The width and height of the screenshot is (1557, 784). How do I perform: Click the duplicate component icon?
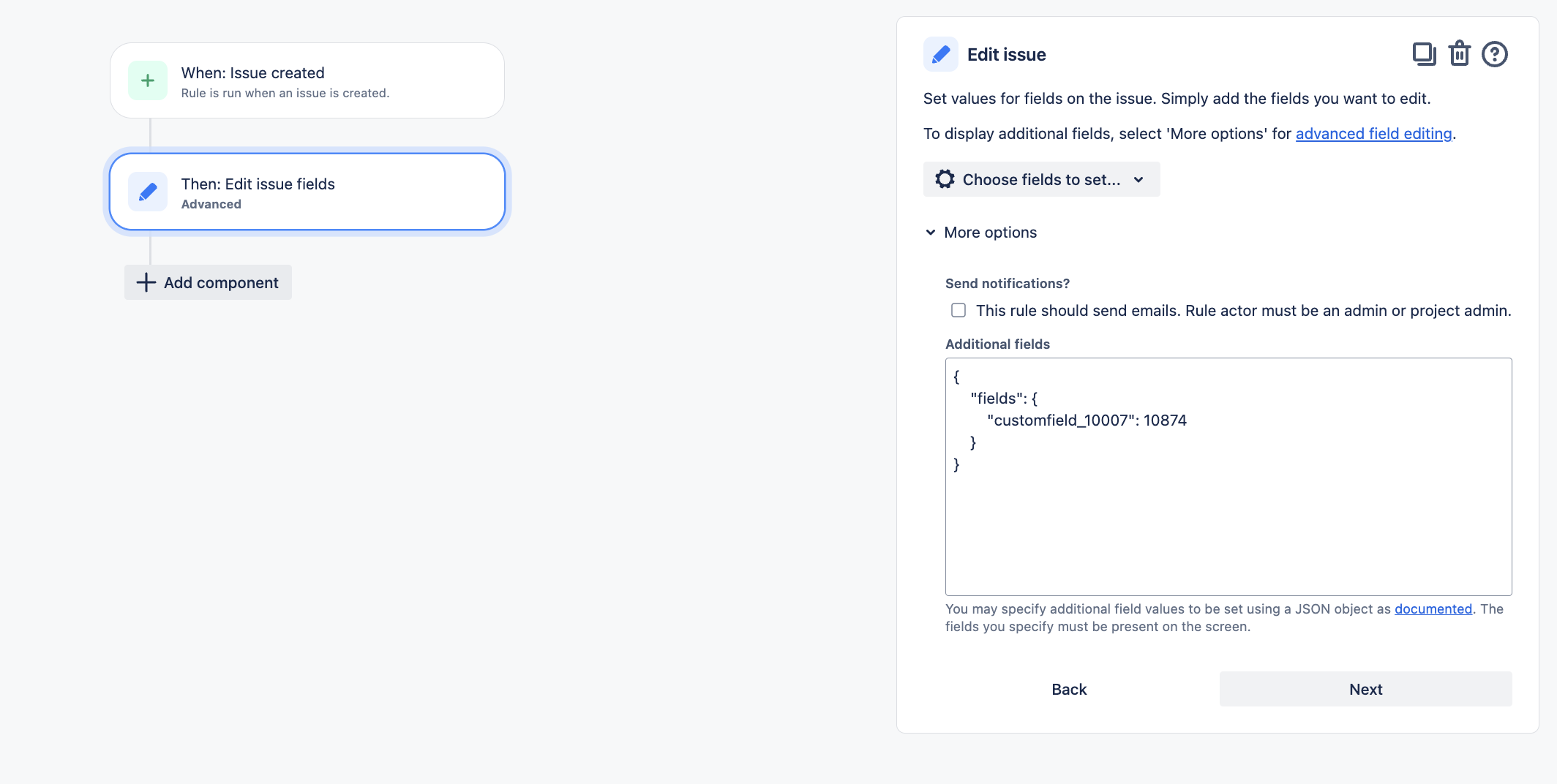pyautogui.click(x=1422, y=53)
